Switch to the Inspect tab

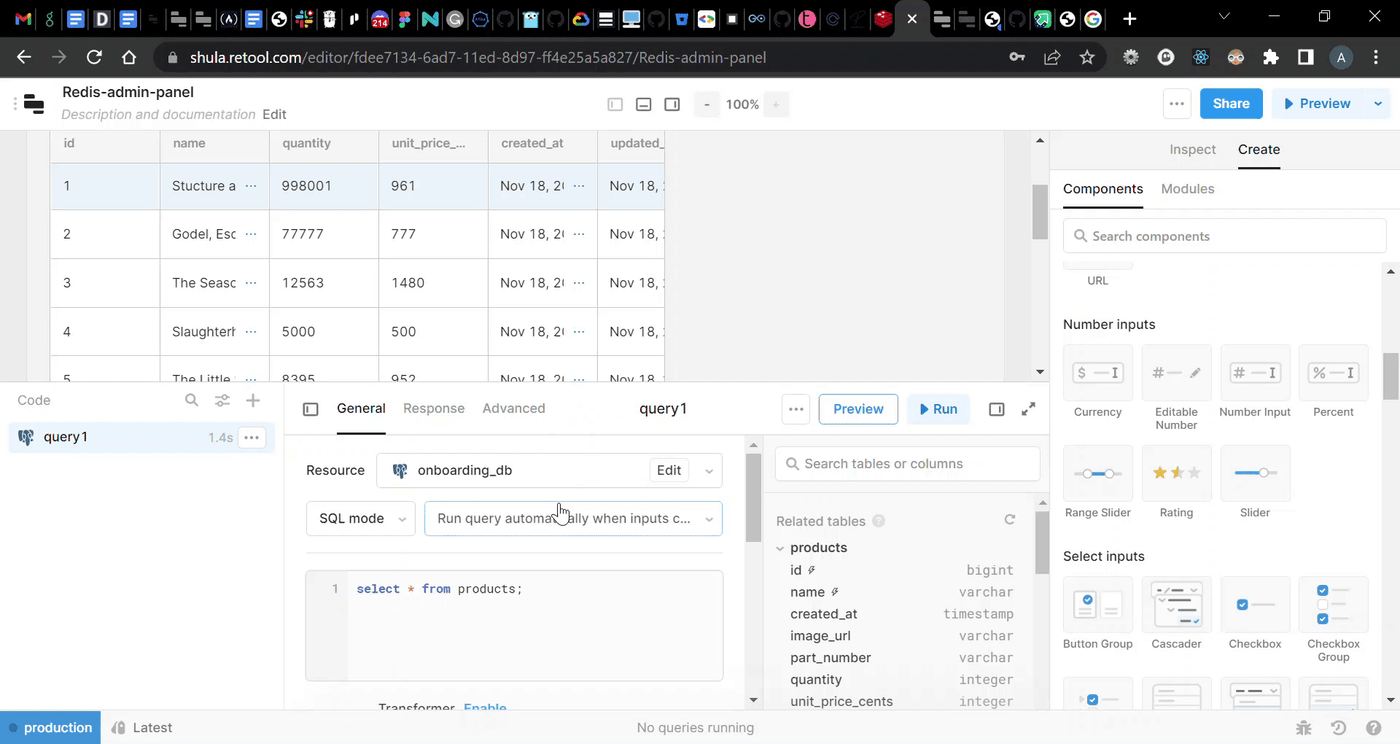pos(1192,149)
